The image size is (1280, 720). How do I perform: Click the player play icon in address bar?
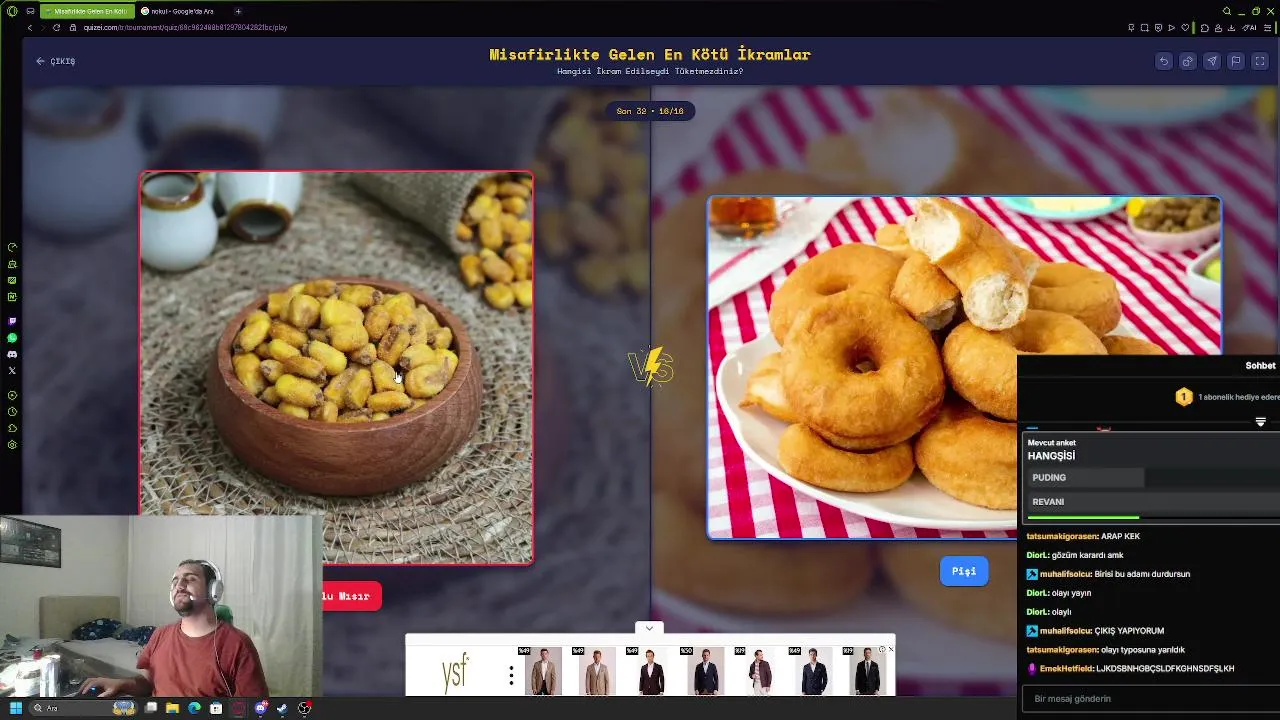[1172, 27]
